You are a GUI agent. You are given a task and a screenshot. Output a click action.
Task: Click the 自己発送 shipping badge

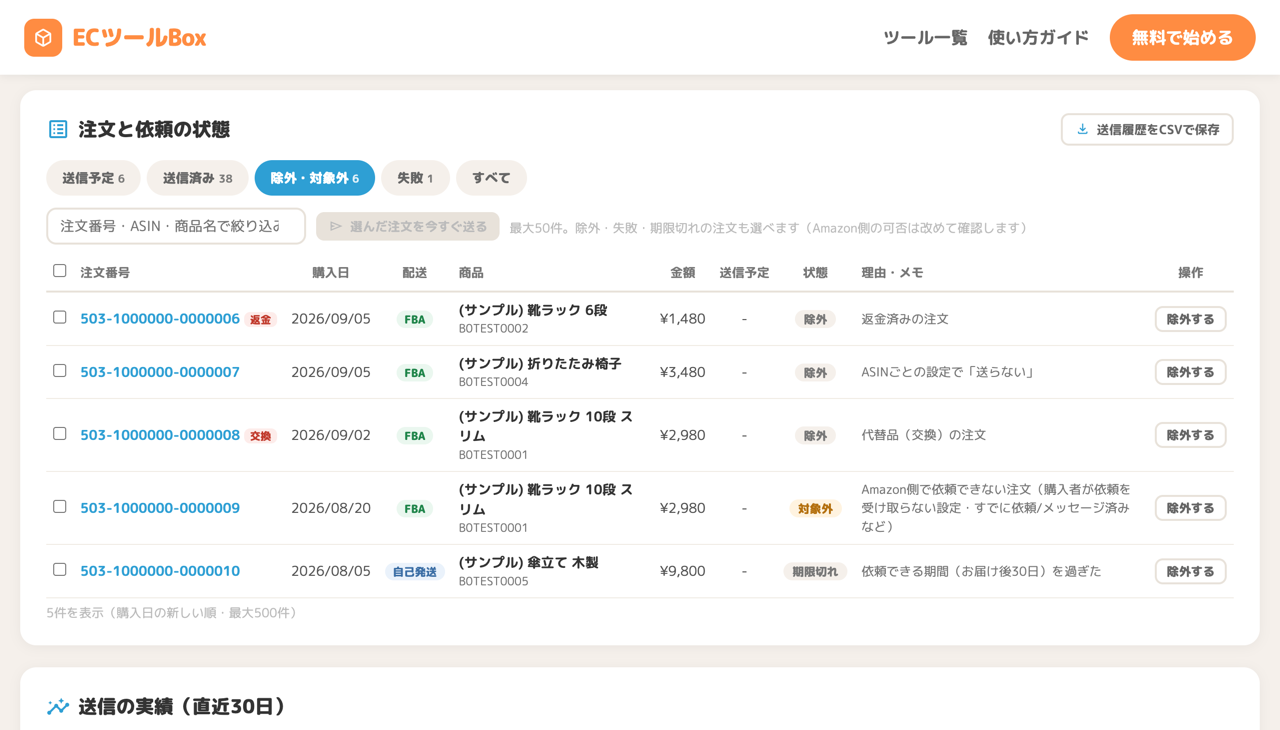coord(415,572)
